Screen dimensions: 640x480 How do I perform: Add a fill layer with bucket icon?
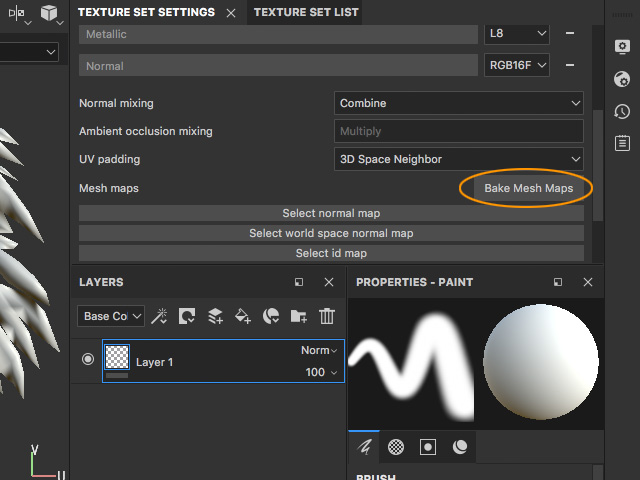pos(243,316)
